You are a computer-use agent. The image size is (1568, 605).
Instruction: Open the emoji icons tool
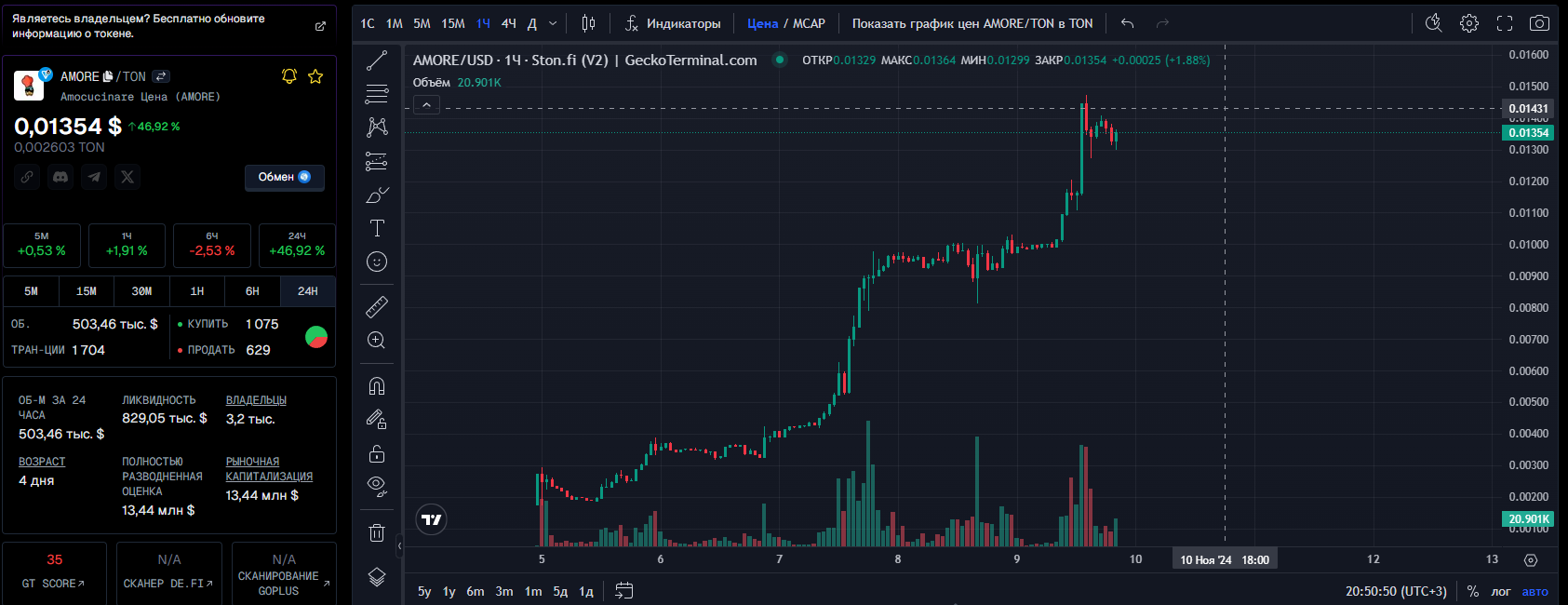[x=377, y=262]
